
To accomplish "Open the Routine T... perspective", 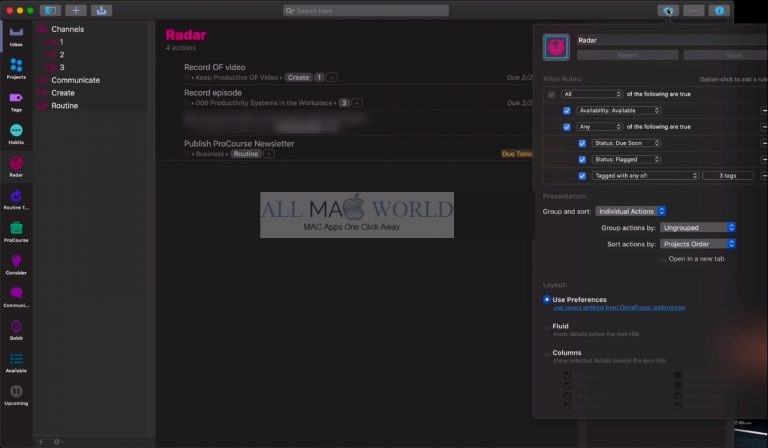I will click(16, 199).
